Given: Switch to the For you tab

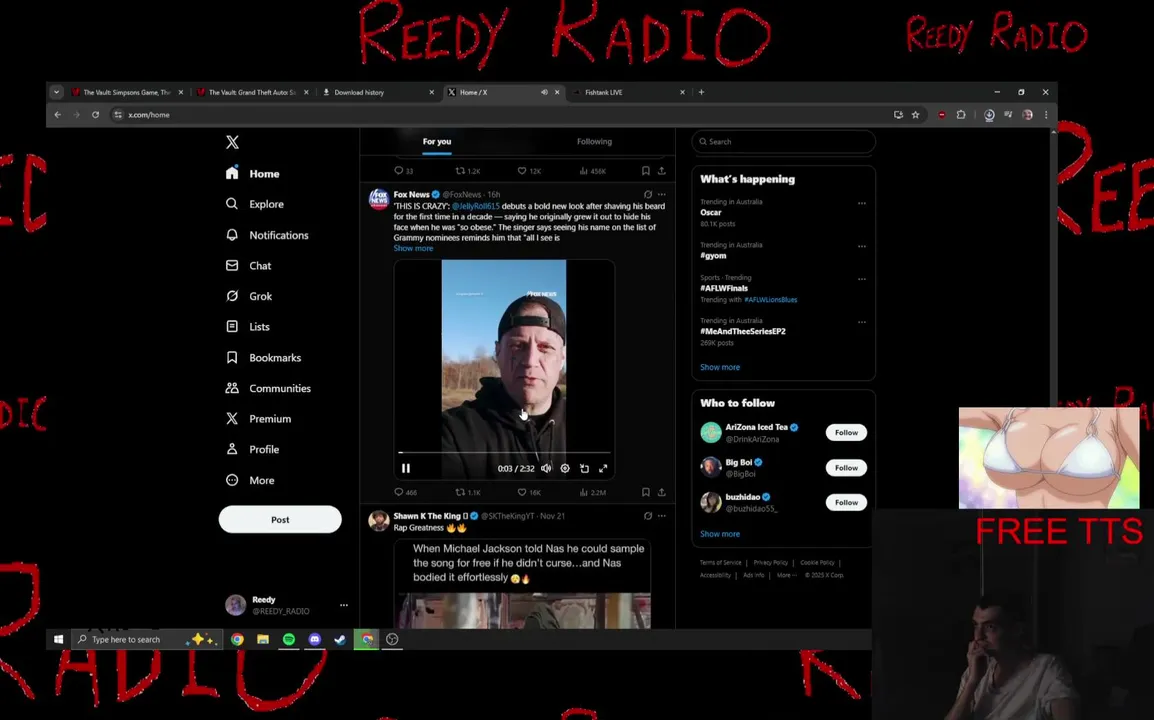Looking at the screenshot, I should coord(436,141).
